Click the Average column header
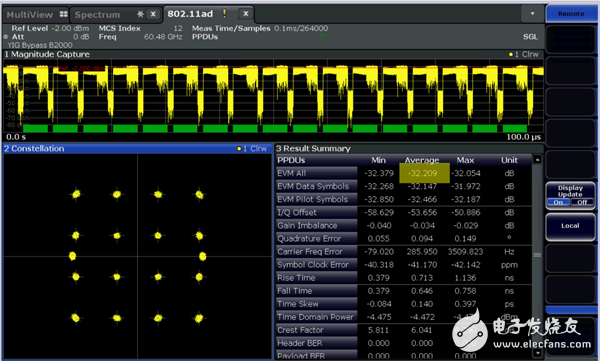 (422, 160)
